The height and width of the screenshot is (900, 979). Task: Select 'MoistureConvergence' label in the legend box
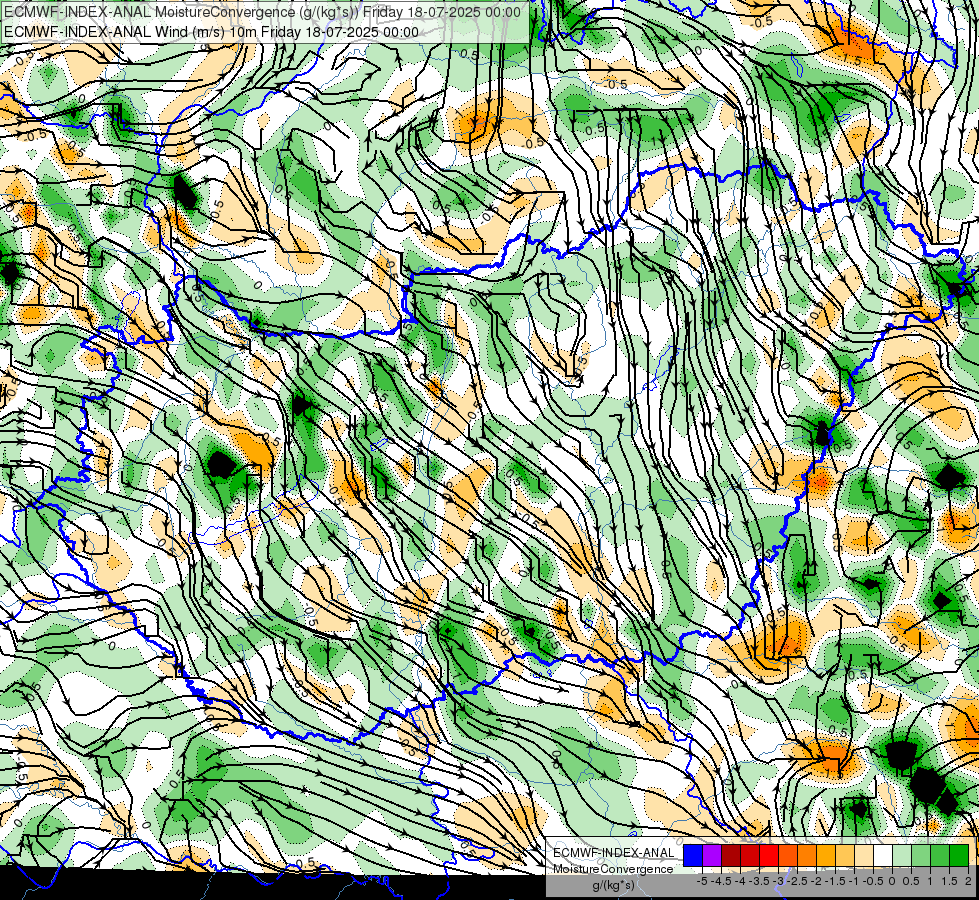(x=613, y=869)
